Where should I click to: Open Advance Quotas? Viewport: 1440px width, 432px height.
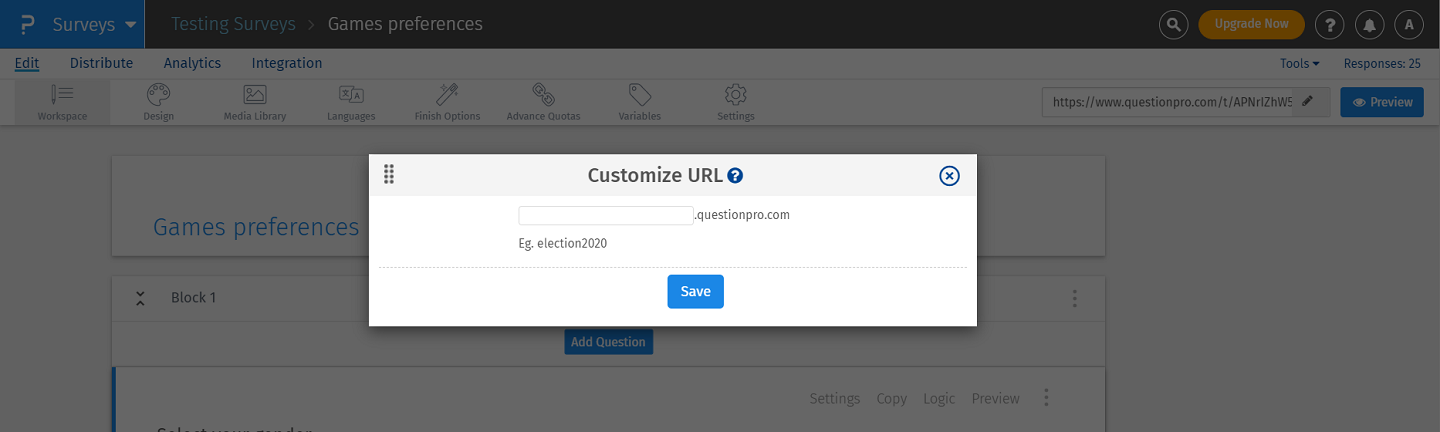coord(543,102)
